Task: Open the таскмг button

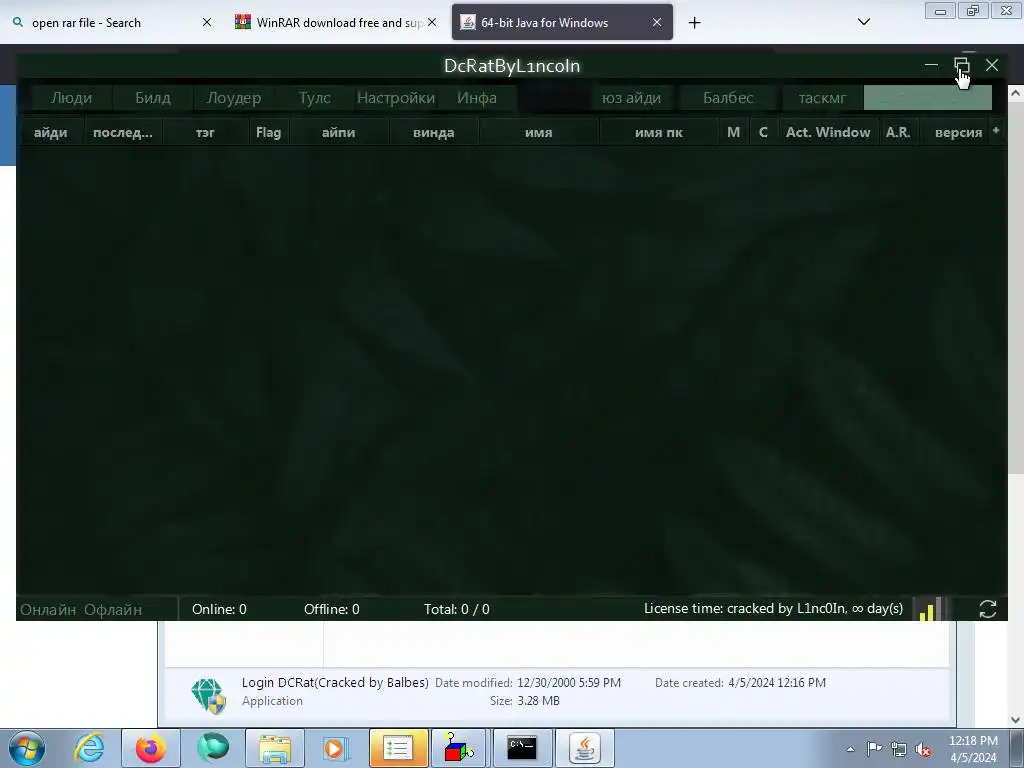Action: point(822,98)
